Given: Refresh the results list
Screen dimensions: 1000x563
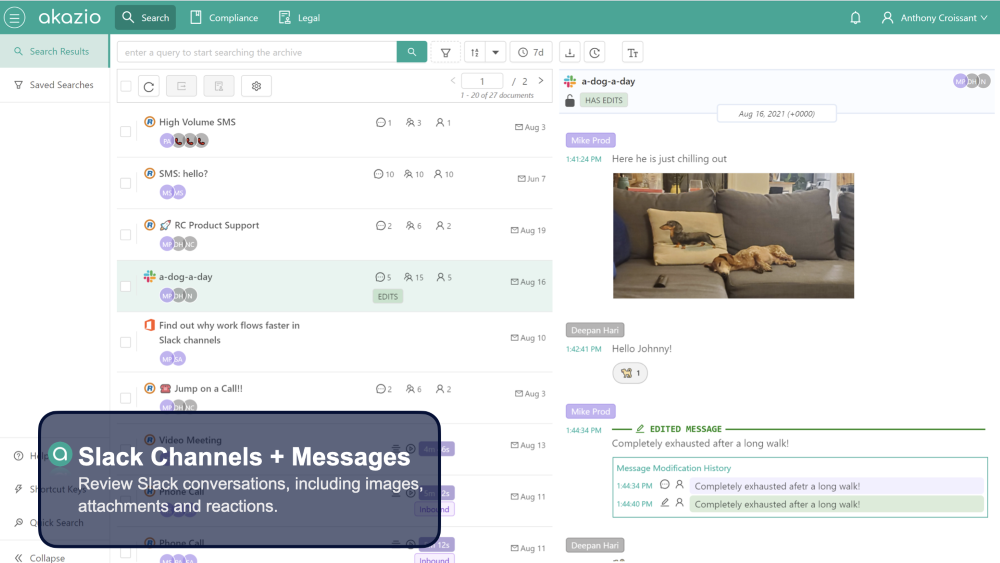Looking at the screenshot, I should point(149,86).
